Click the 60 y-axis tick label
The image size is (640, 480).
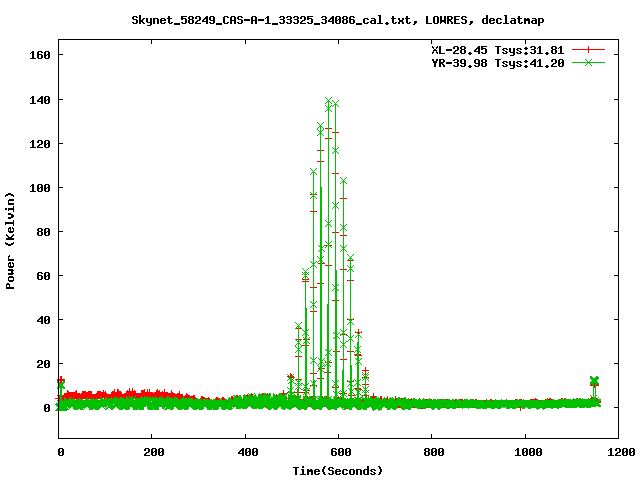(43, 276)
